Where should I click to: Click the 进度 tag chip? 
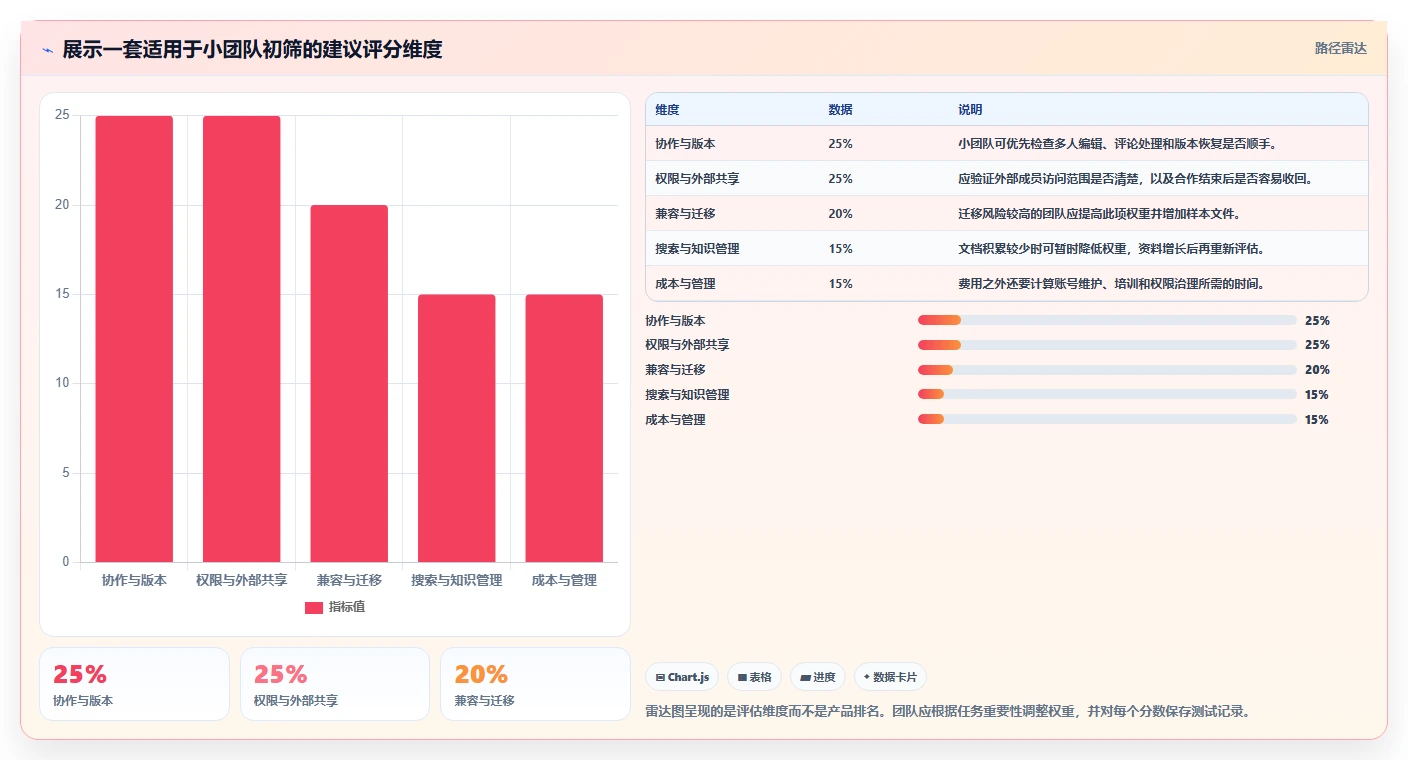point(817,677)
